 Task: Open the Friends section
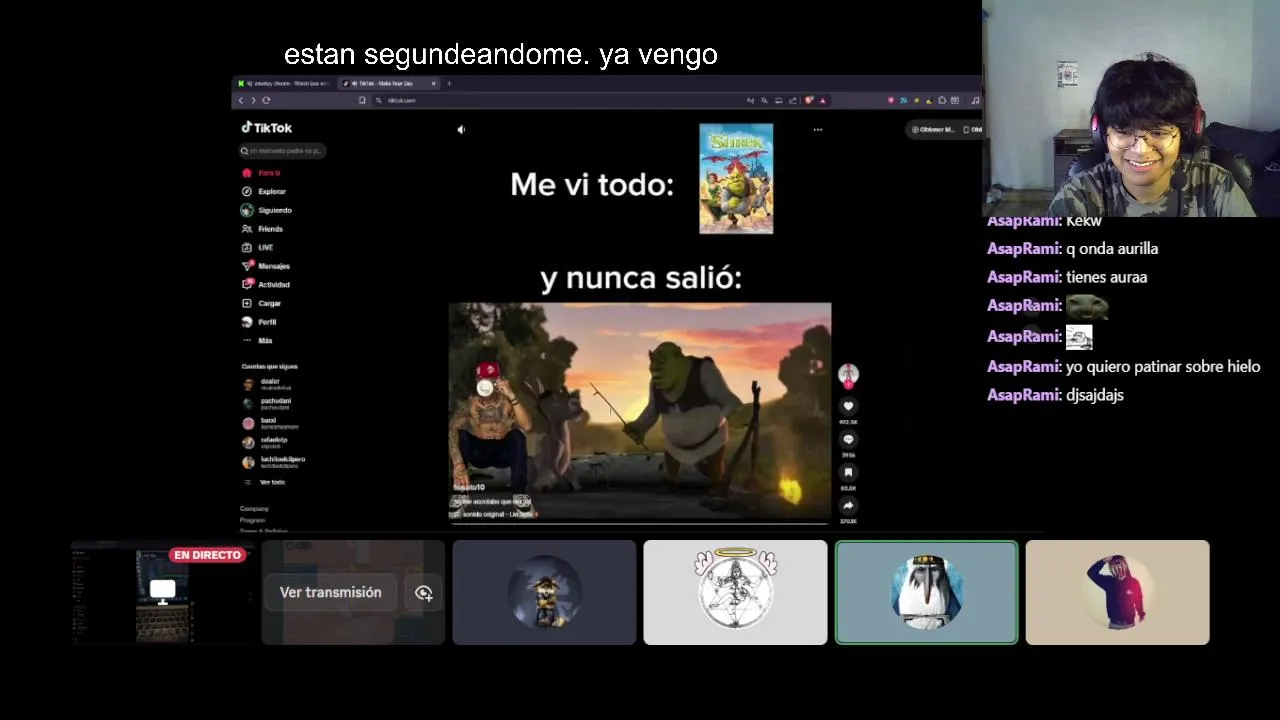(x=263, y=229)
